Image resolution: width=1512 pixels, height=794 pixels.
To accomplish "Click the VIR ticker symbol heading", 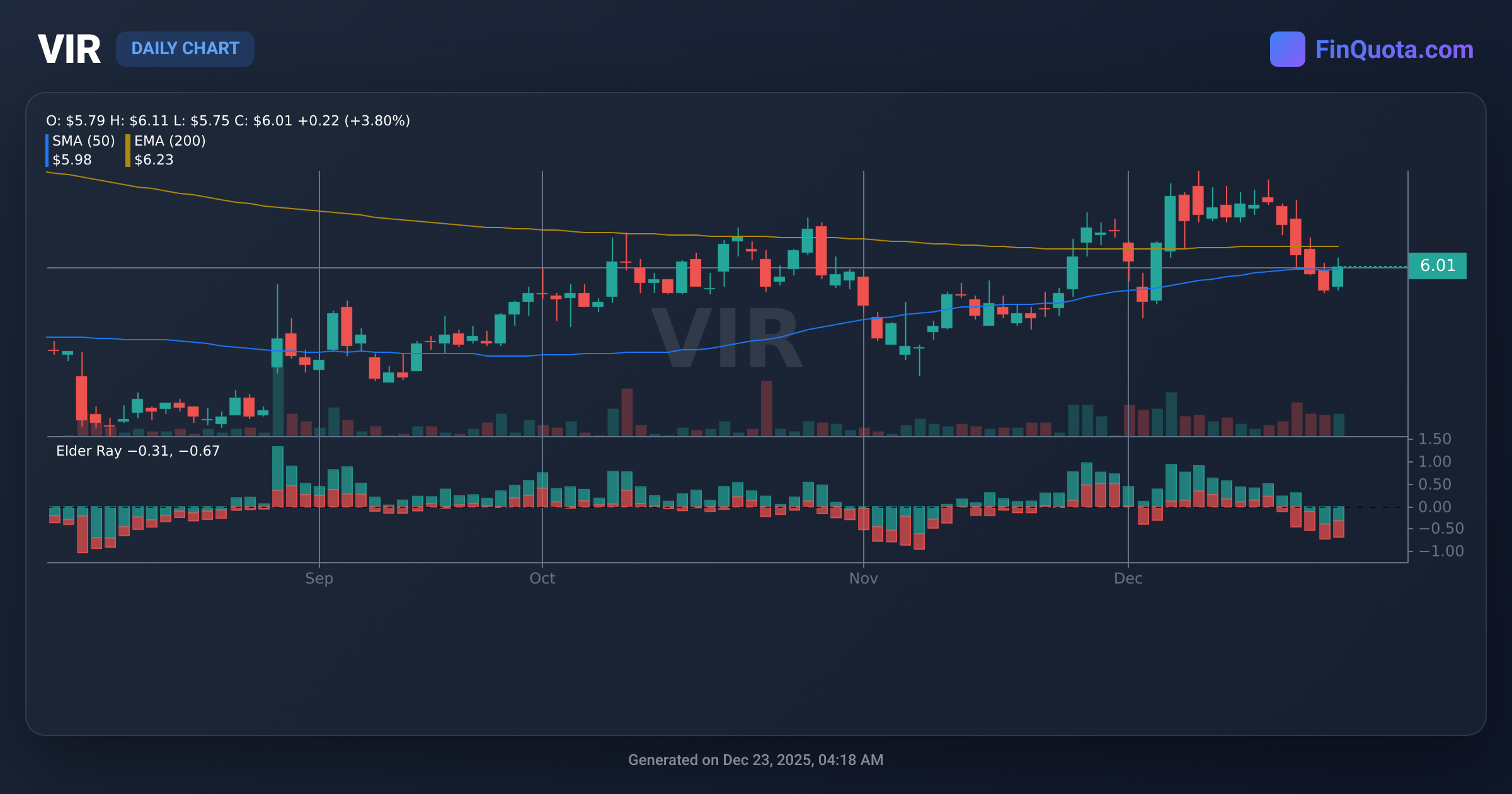I will click(x=69, y=49).
